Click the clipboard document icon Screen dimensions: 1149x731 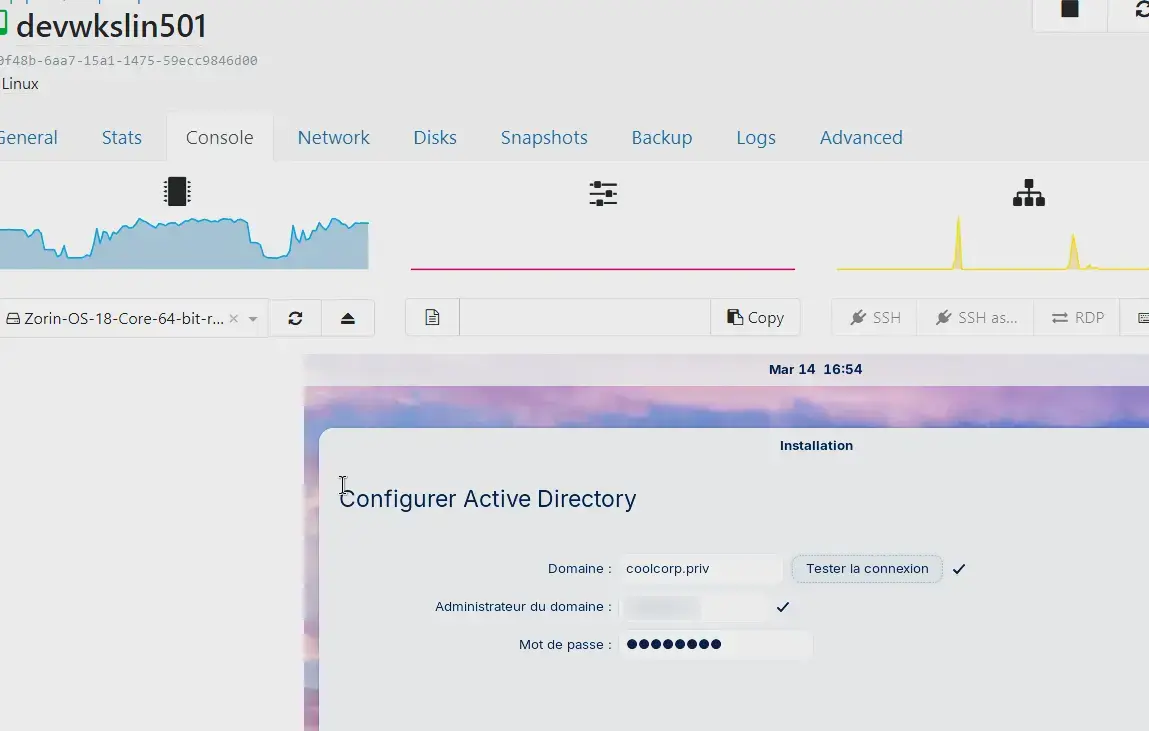click(432, 318)
